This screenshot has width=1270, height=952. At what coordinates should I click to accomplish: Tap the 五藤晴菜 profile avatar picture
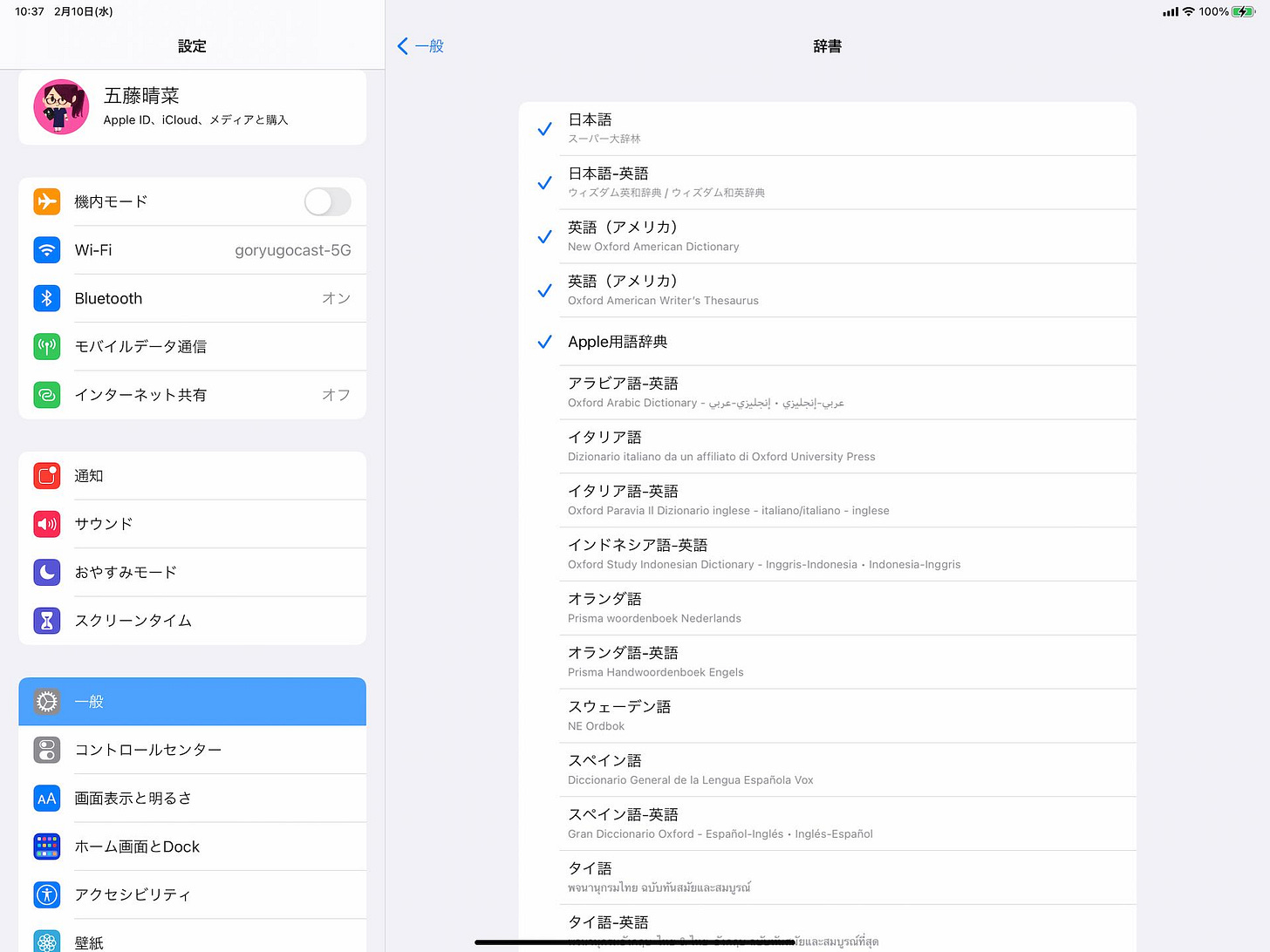pyautogui.click(x=60, y=106)
